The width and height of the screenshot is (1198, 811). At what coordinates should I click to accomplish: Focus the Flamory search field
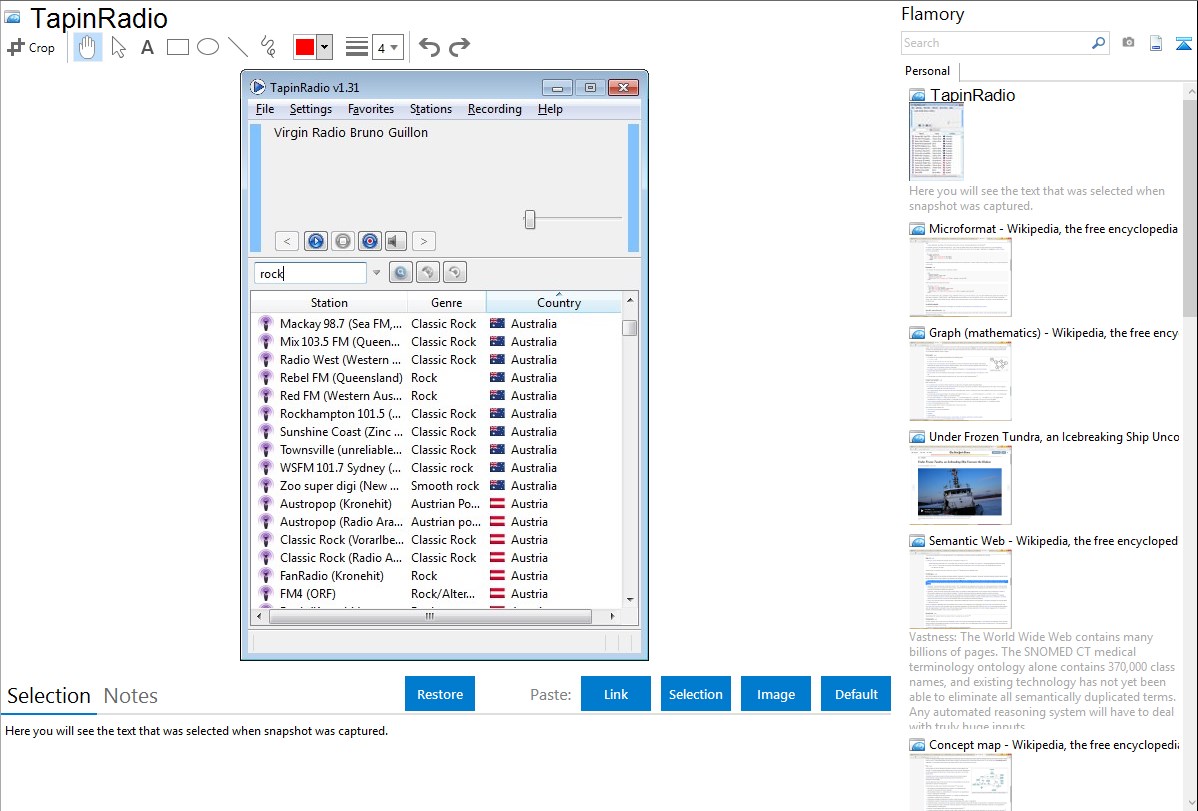[x=995, y=43]
